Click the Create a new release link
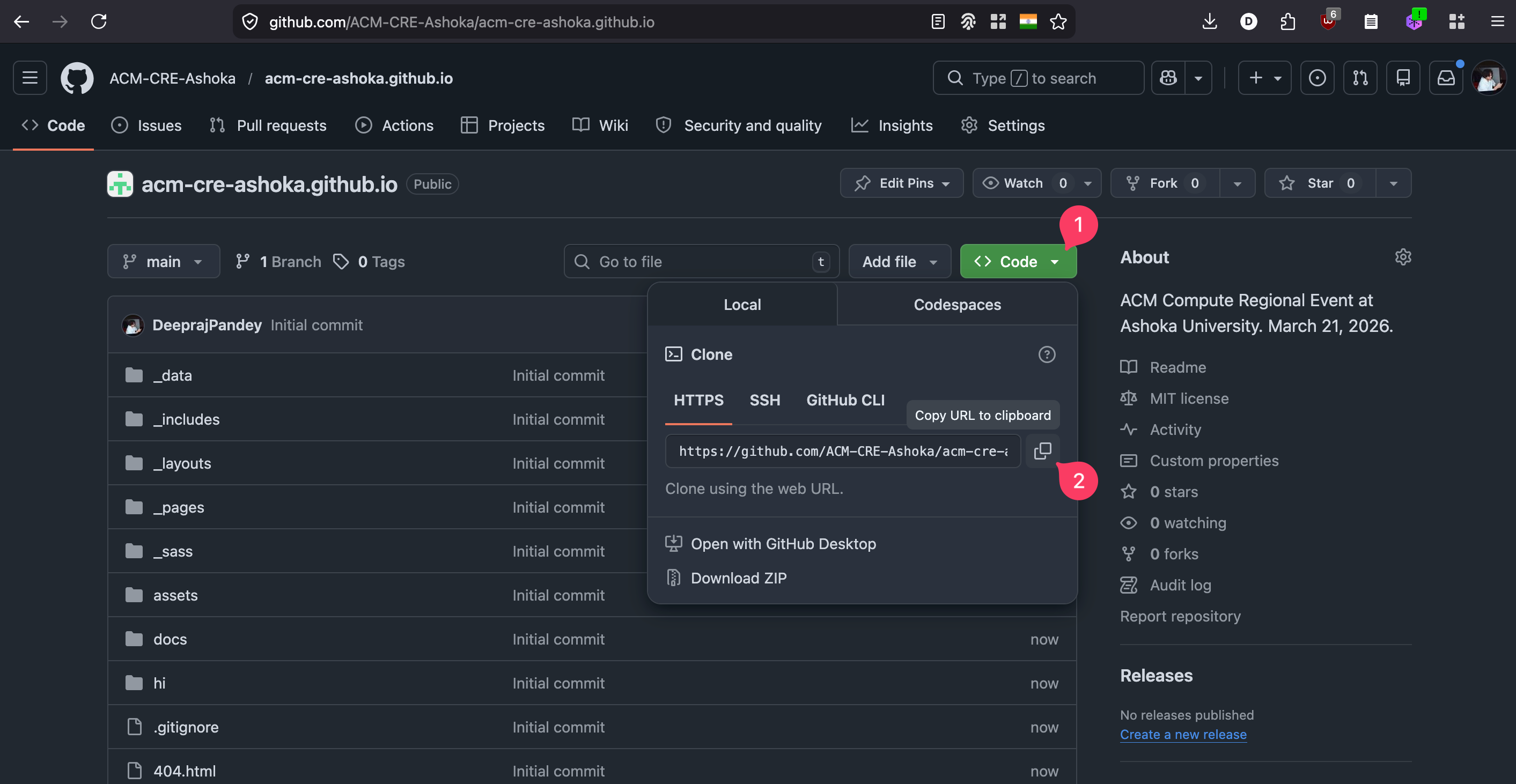This screenshot has height=784, width=1516. 1183,734
